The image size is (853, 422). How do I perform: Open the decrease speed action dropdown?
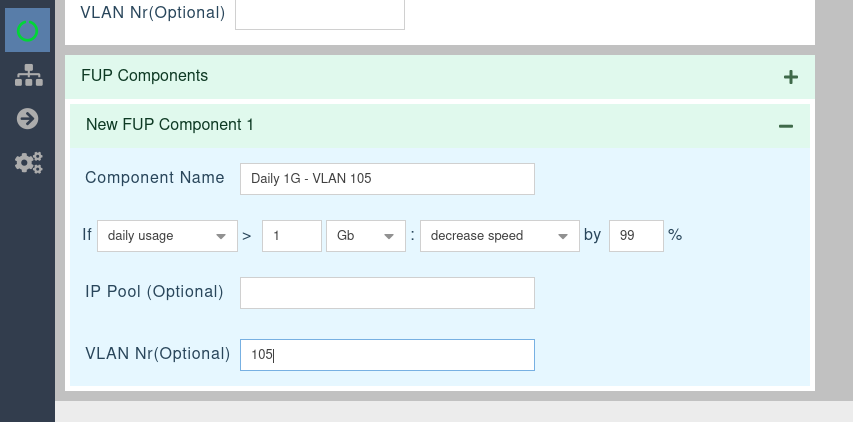pos(499,236)
